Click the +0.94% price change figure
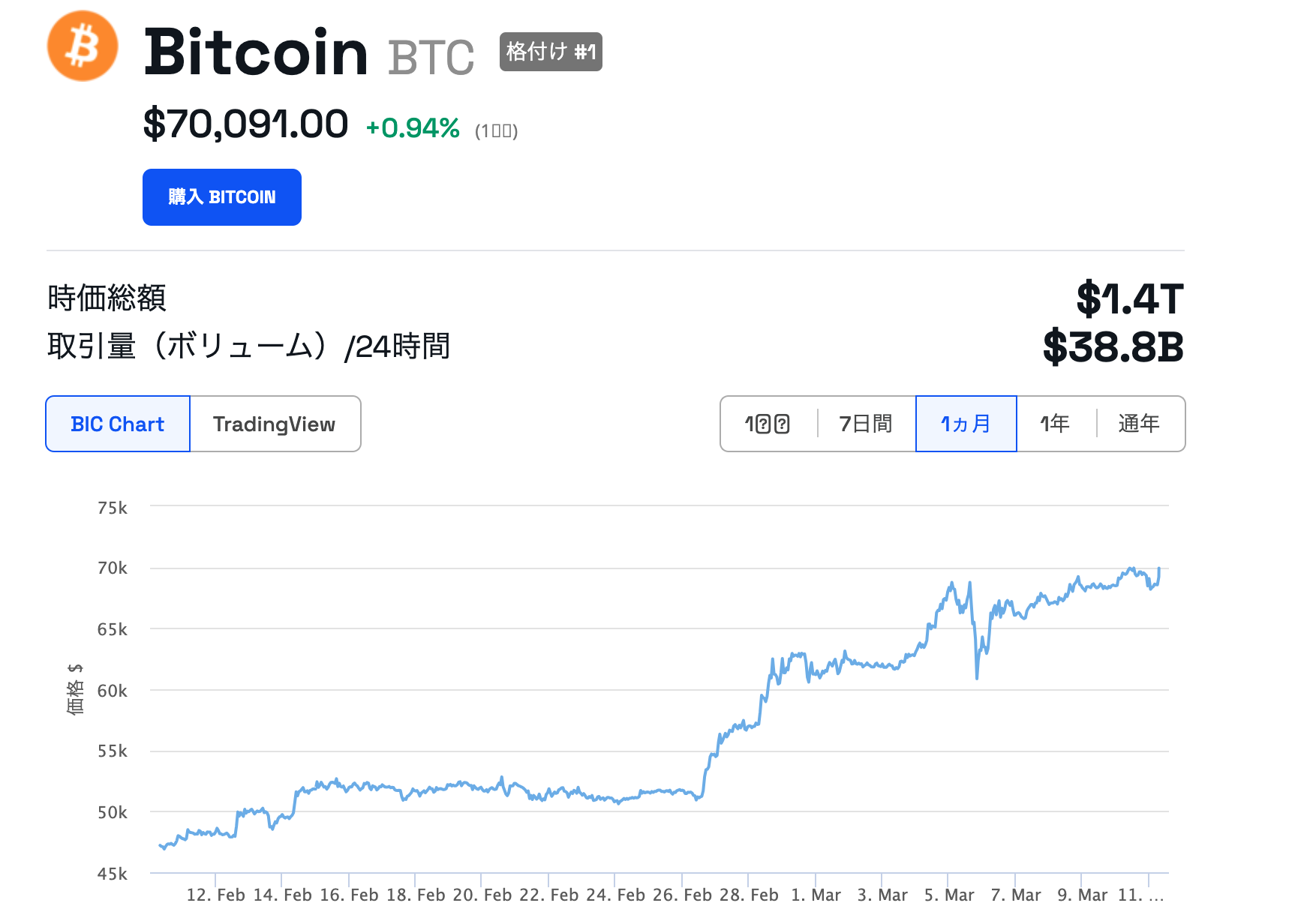The image size is (1316, 924). tap(413, 128)
